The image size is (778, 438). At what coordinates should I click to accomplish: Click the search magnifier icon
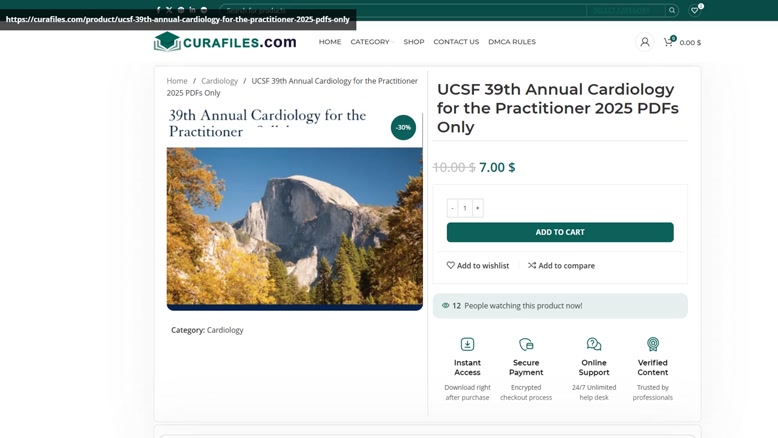(672, 10)
